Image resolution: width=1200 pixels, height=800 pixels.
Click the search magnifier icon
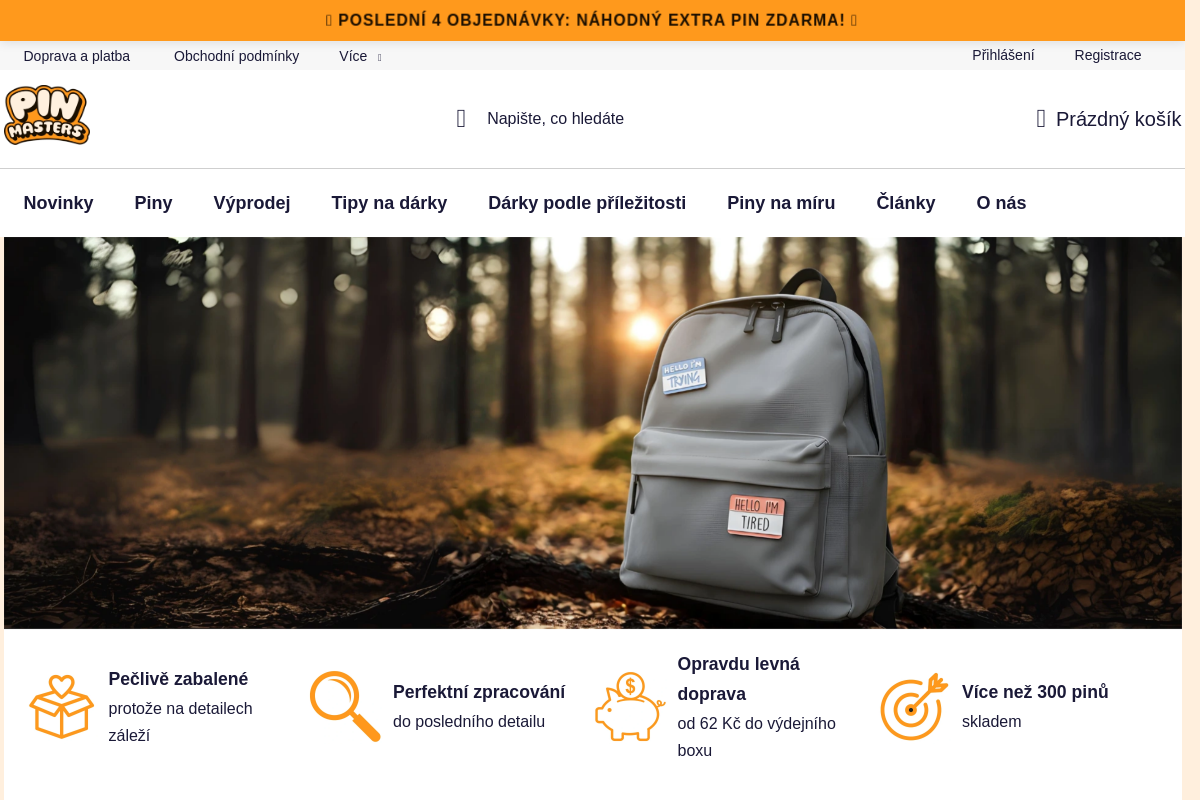461,119
